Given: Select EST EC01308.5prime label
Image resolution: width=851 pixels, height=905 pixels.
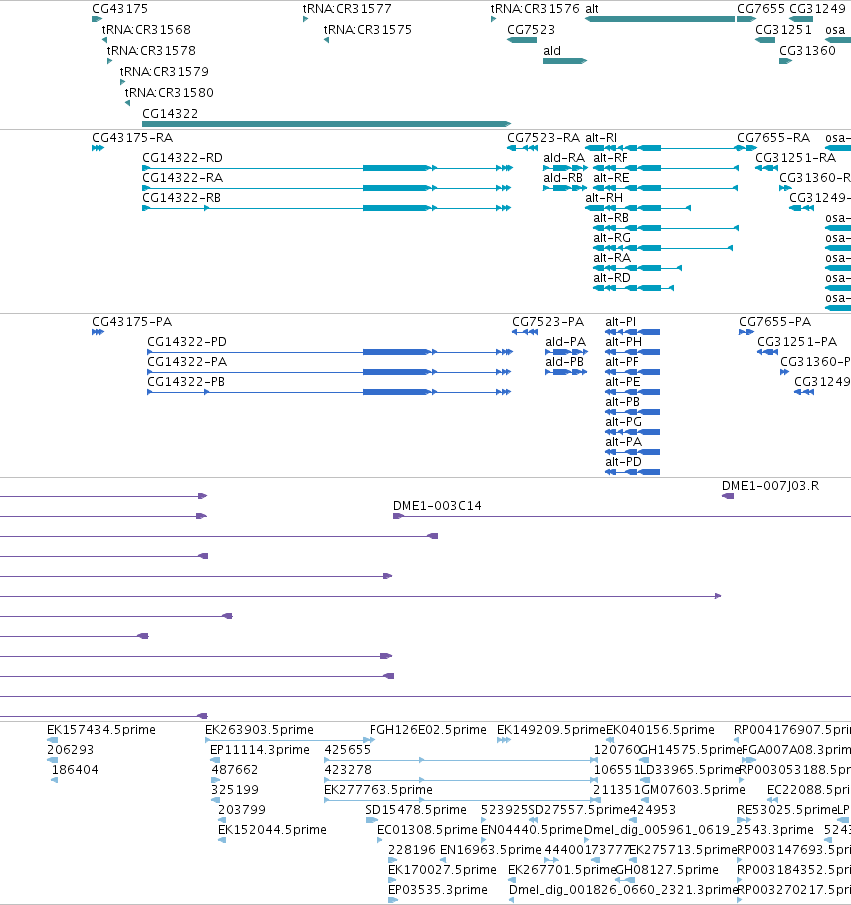Looking at the screenshot, I should point(427,830).
